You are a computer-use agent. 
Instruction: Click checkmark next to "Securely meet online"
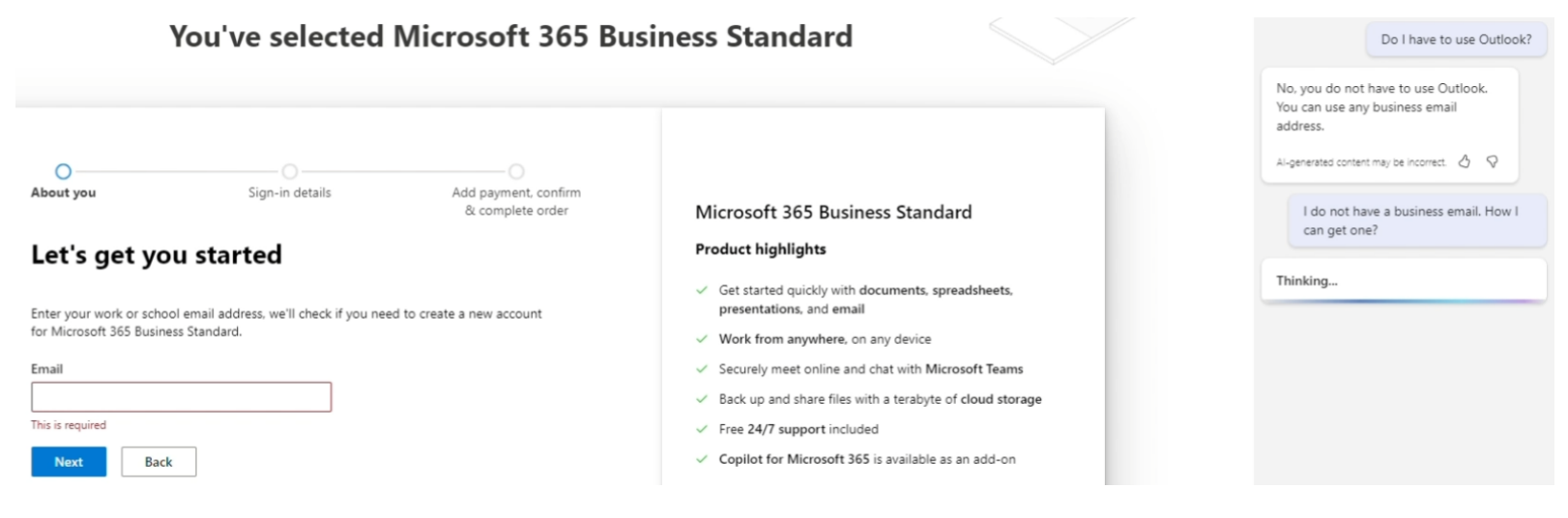702,369
